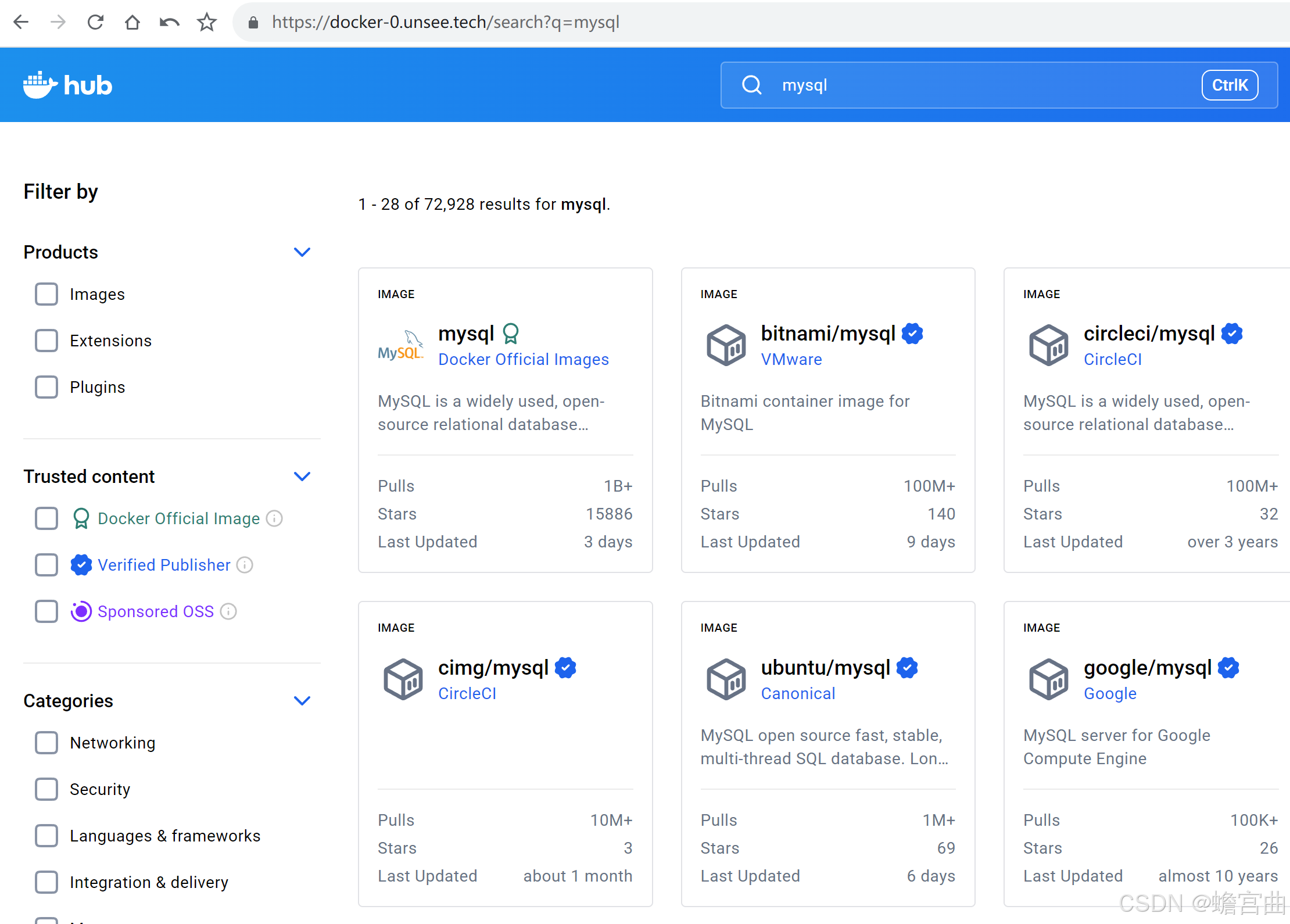Check Integration & delivery checkbox
This screenshot has width=1290, height=924.
tap(46, 882)
